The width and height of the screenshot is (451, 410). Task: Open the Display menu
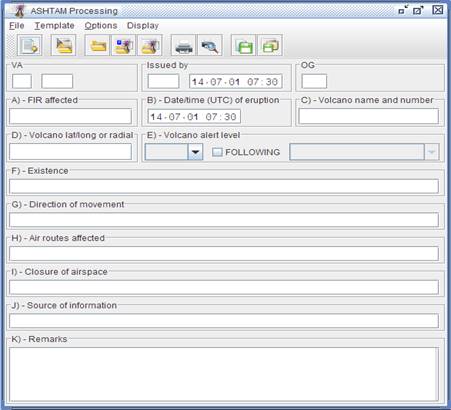point(143,26)
